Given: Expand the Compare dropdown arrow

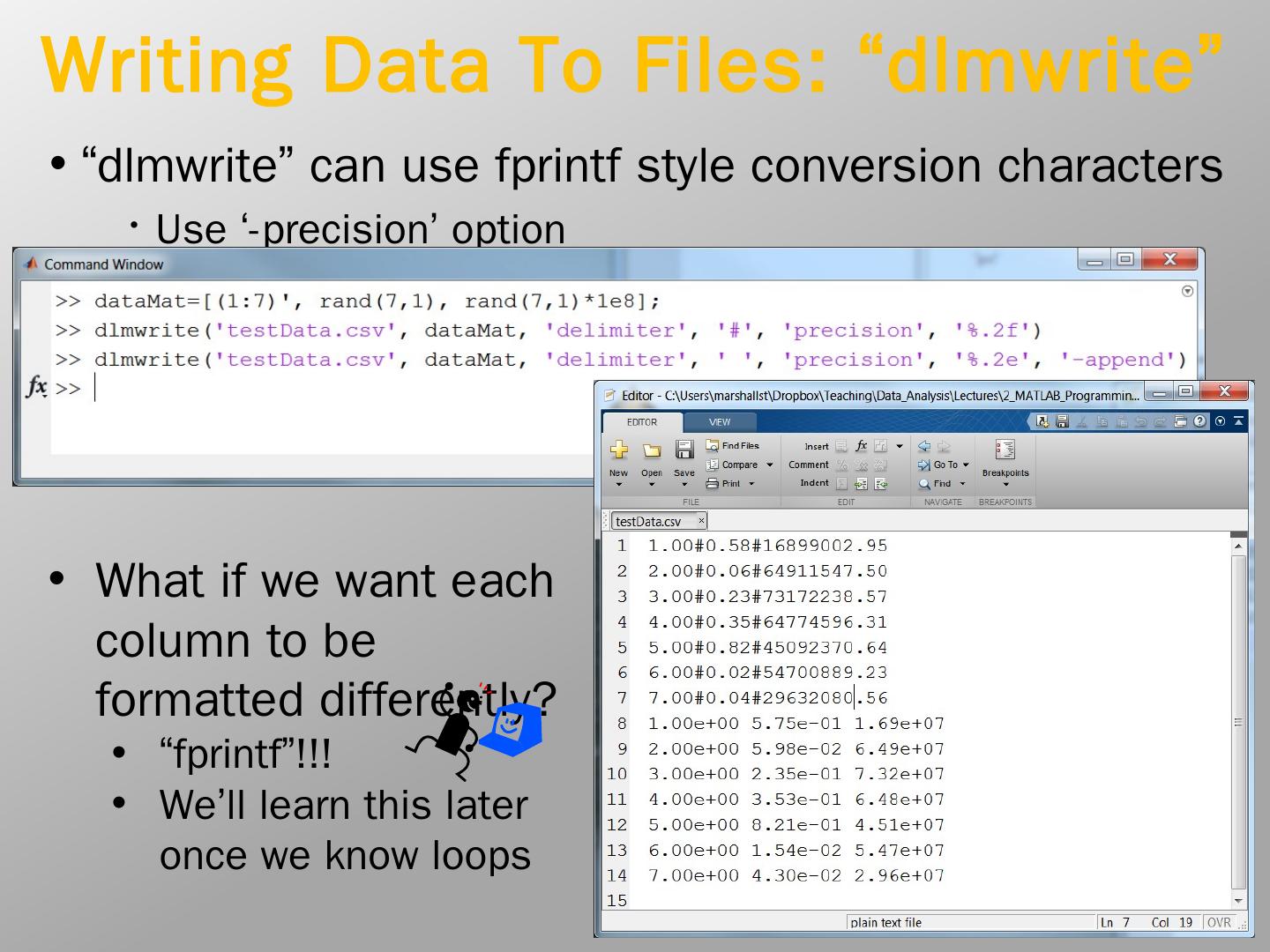Looking at the screenshot, I should (x=769, y=465).
